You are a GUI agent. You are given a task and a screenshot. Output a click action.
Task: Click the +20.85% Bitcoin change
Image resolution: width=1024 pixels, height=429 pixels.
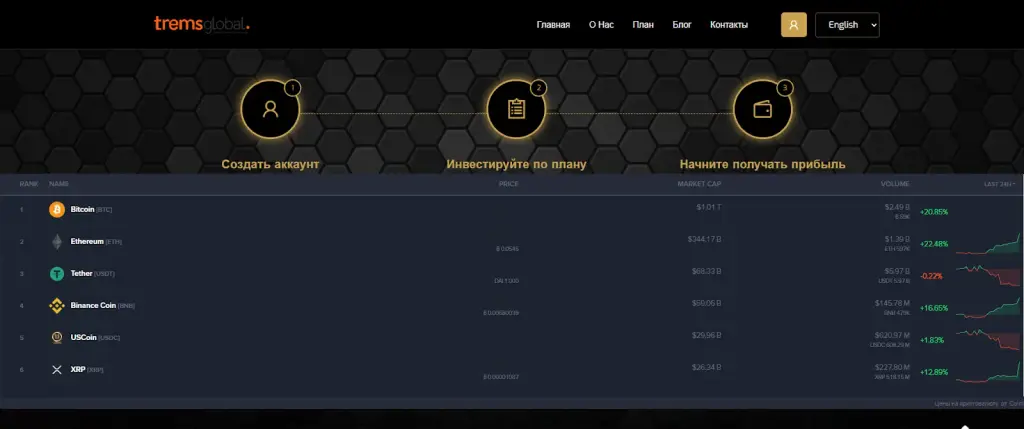(x=934, y=212)
